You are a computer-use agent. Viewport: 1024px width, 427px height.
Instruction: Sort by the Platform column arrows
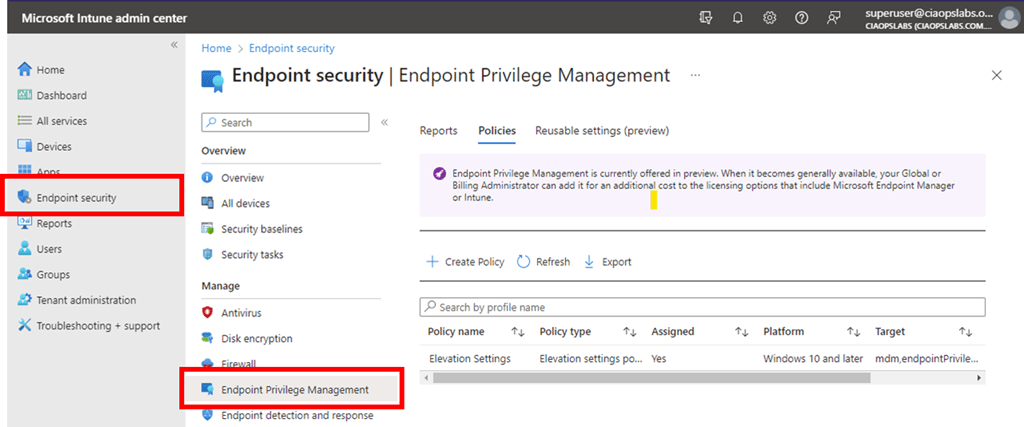coord(853,332)
